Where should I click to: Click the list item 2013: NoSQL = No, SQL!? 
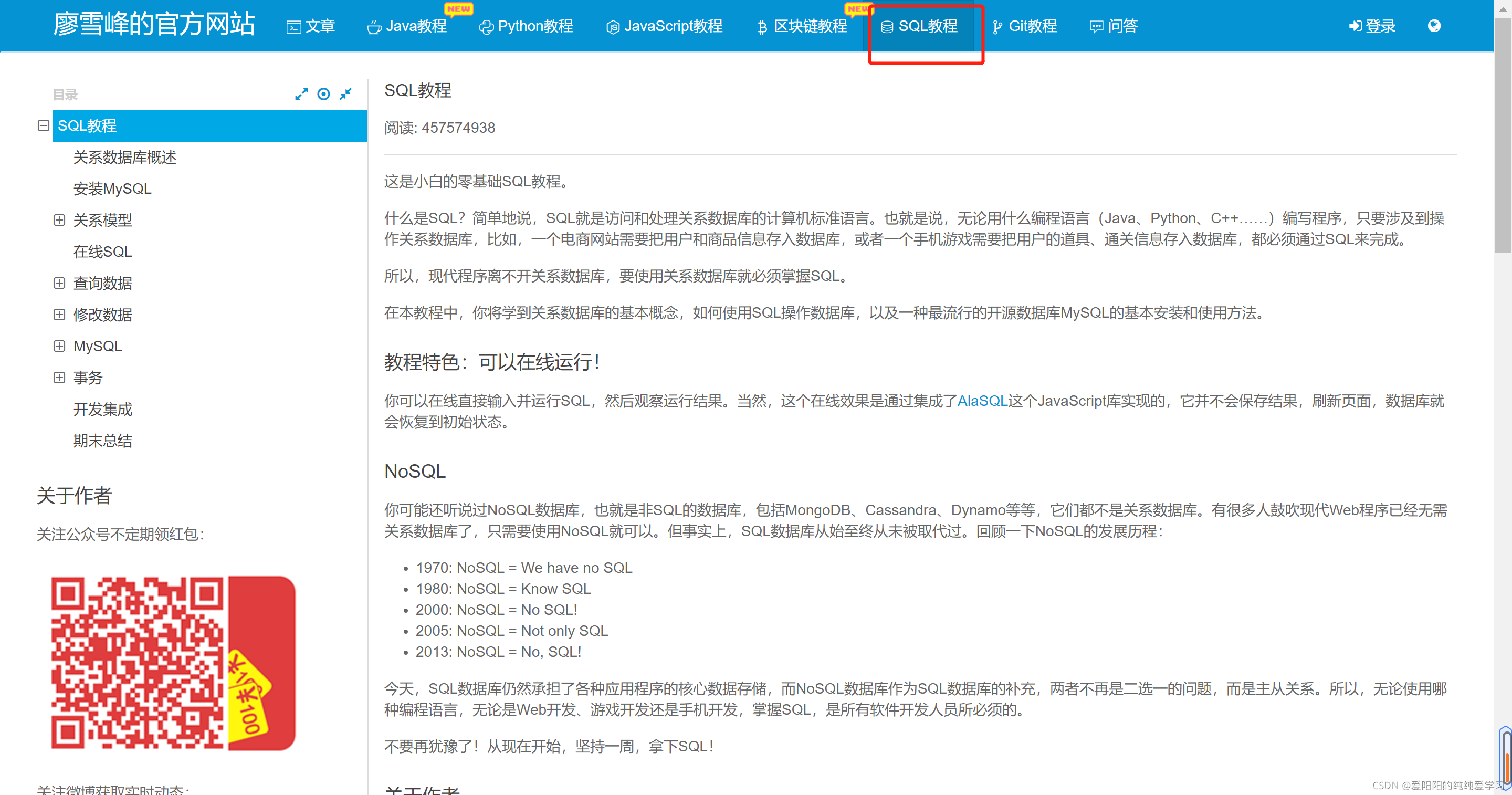498,652
